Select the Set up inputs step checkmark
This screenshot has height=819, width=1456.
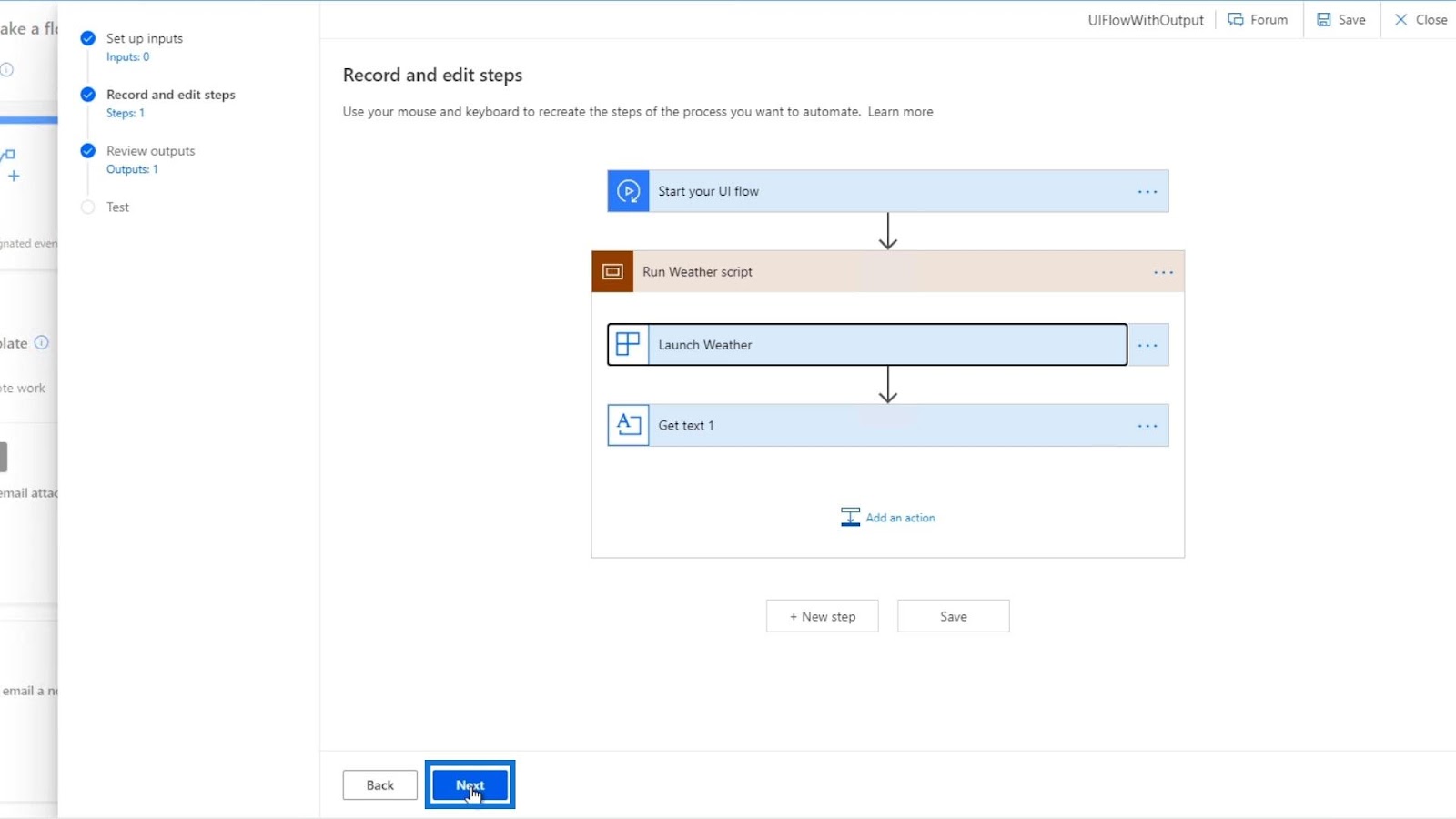[x=87, y=38]
